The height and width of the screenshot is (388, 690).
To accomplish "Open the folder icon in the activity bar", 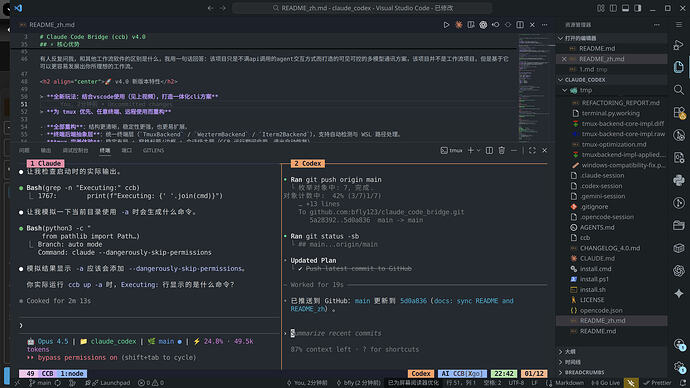I will (678, 225).
